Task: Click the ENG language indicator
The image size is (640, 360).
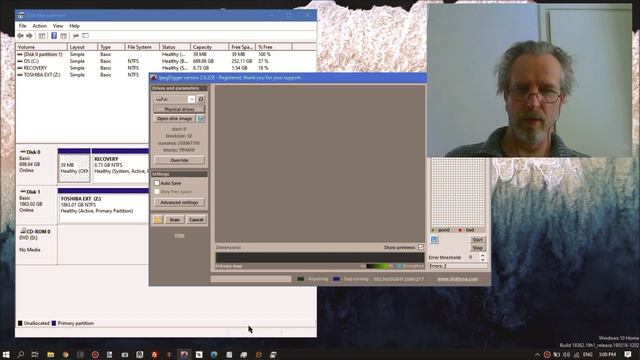Action: pyautogui.click(x=588, y=354)
